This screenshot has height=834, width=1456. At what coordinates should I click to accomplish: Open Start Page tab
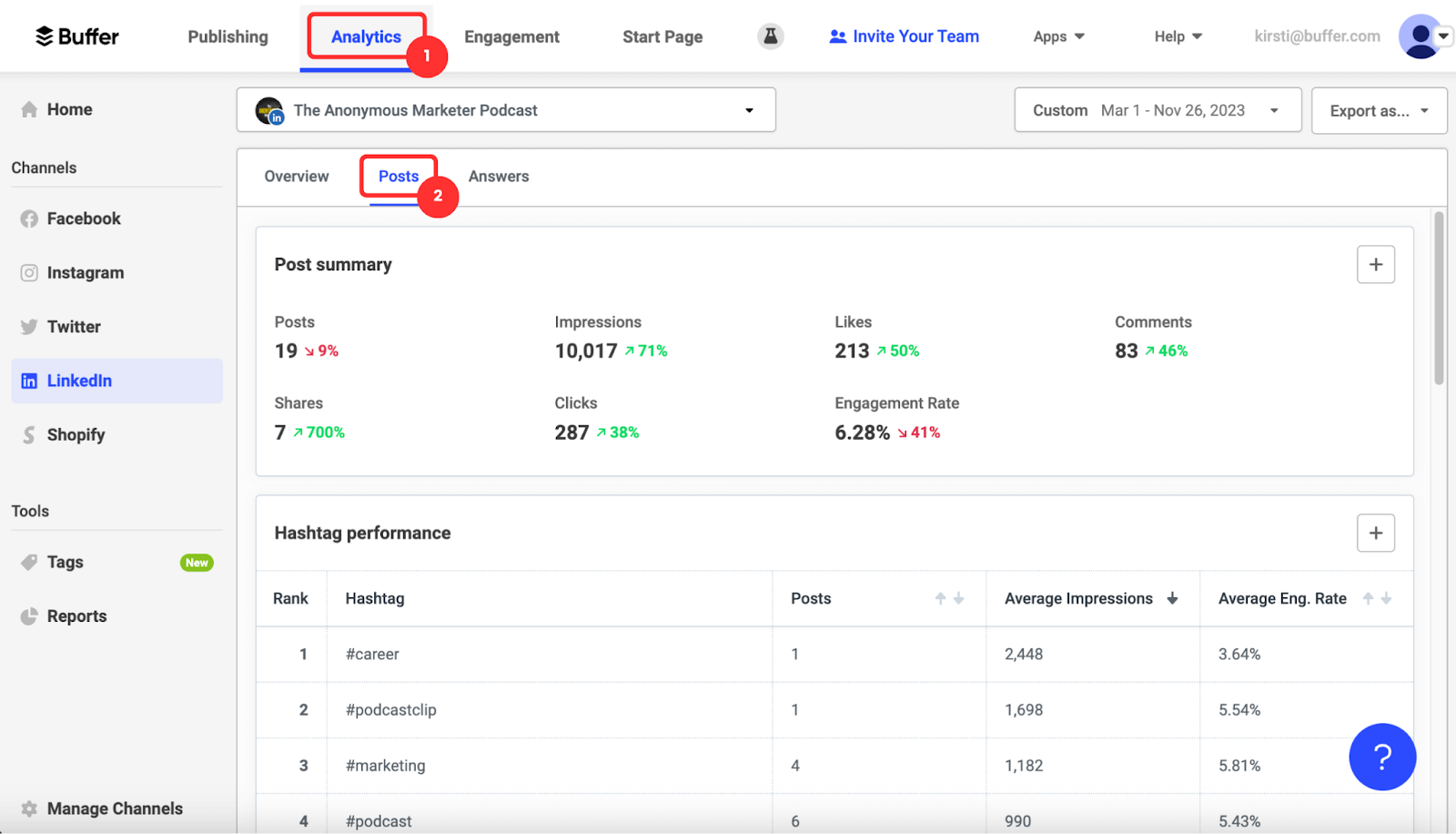coord(662,36)
